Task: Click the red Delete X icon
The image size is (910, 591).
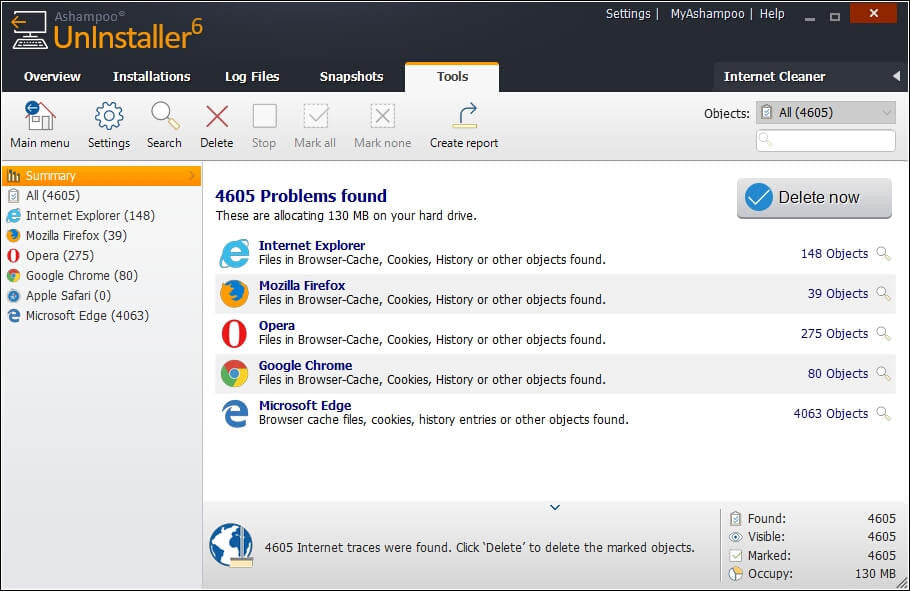Action: [x=216, y=117]
